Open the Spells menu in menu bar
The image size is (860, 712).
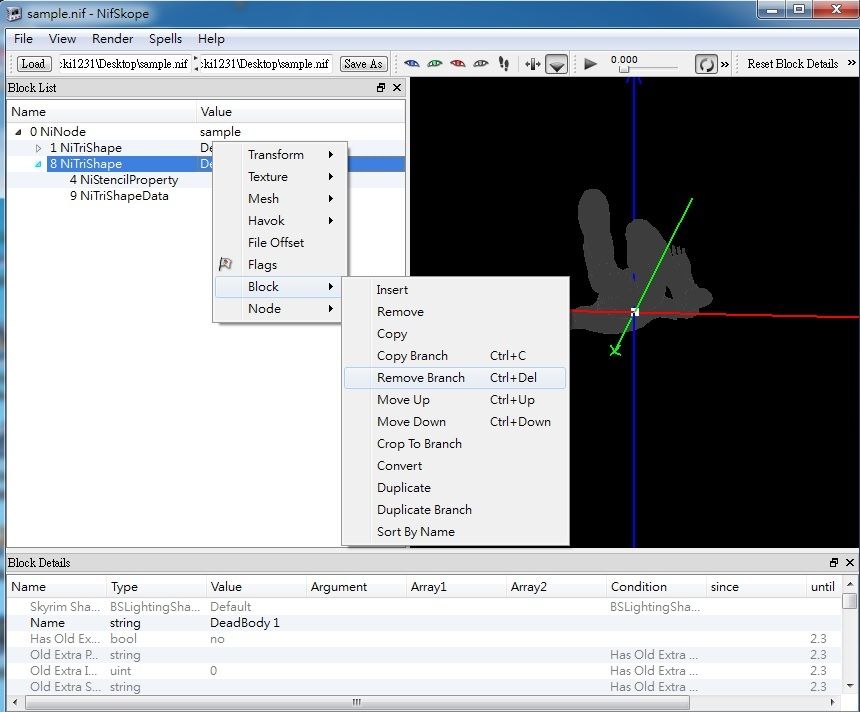(x=165, y=39)
